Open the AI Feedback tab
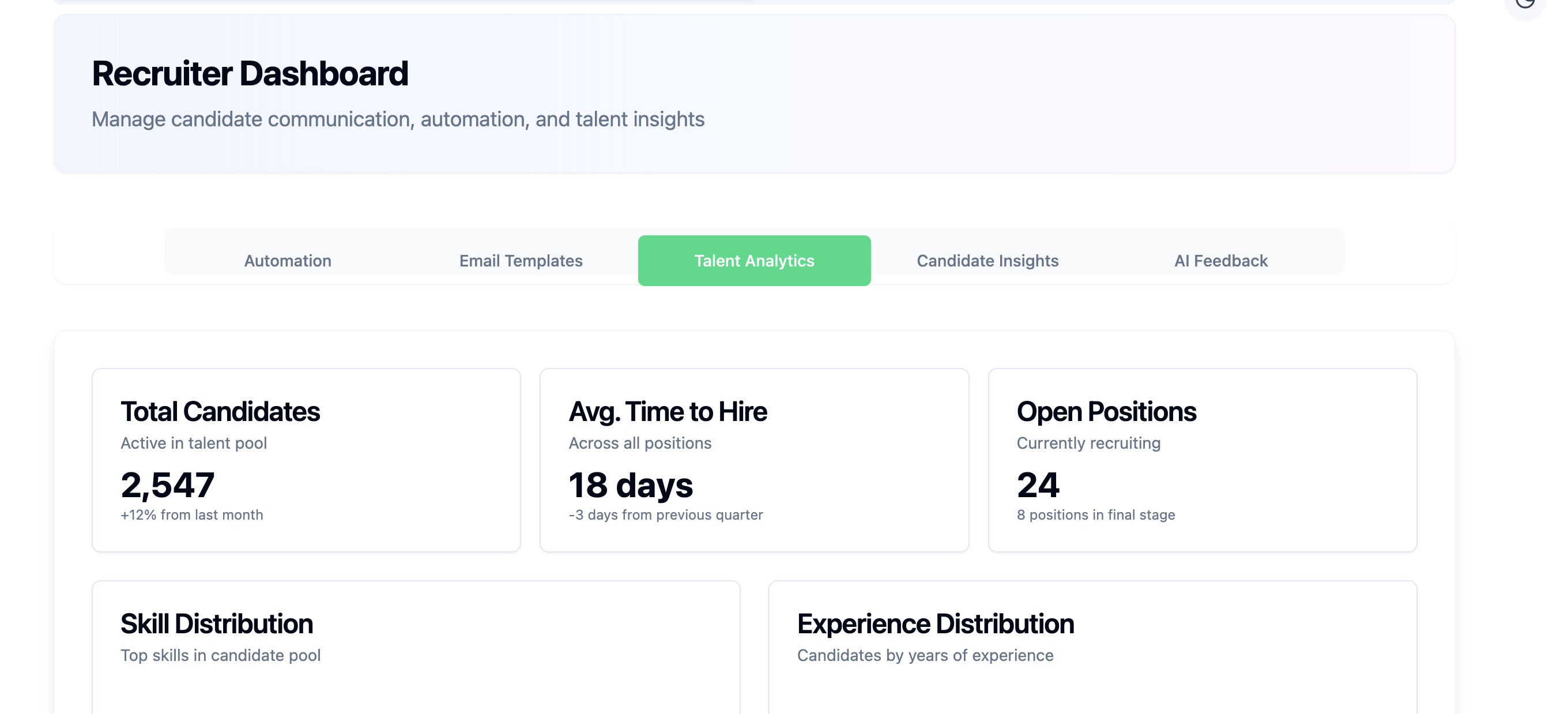This screenshot has width=1568, height=714. (1220, 261)
